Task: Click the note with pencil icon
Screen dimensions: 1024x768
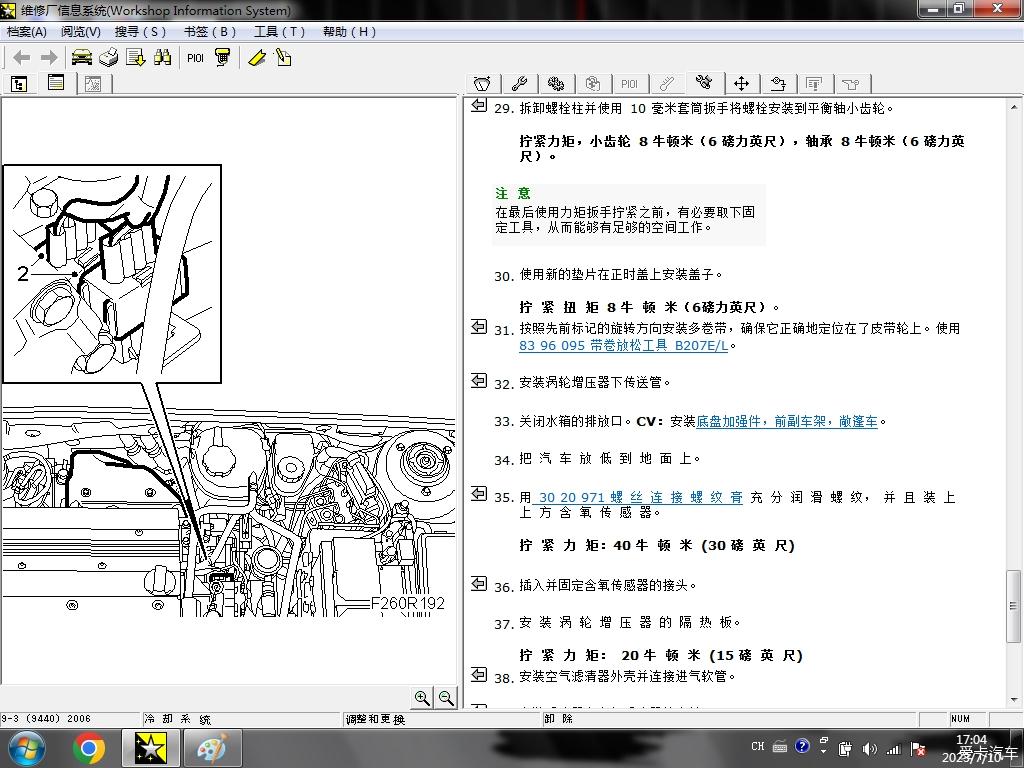Action: pos(283,57)
